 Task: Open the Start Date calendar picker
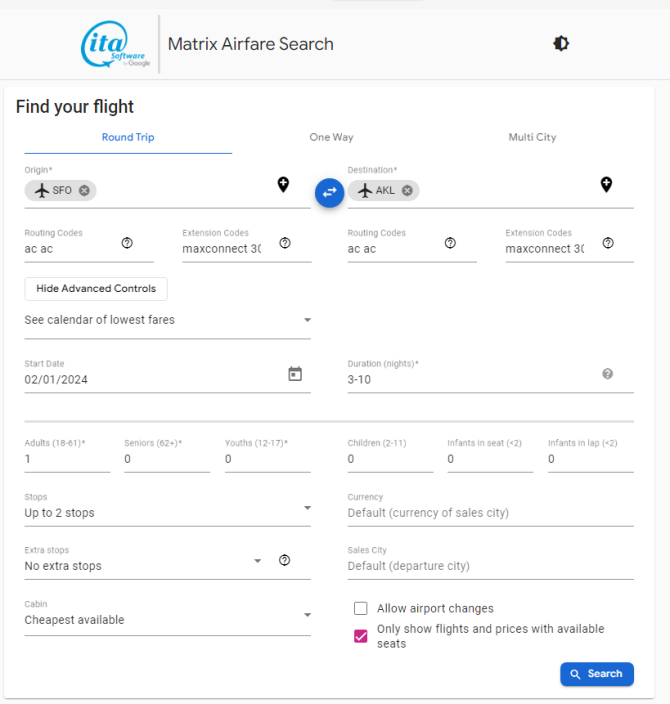[x=295, y=374]
